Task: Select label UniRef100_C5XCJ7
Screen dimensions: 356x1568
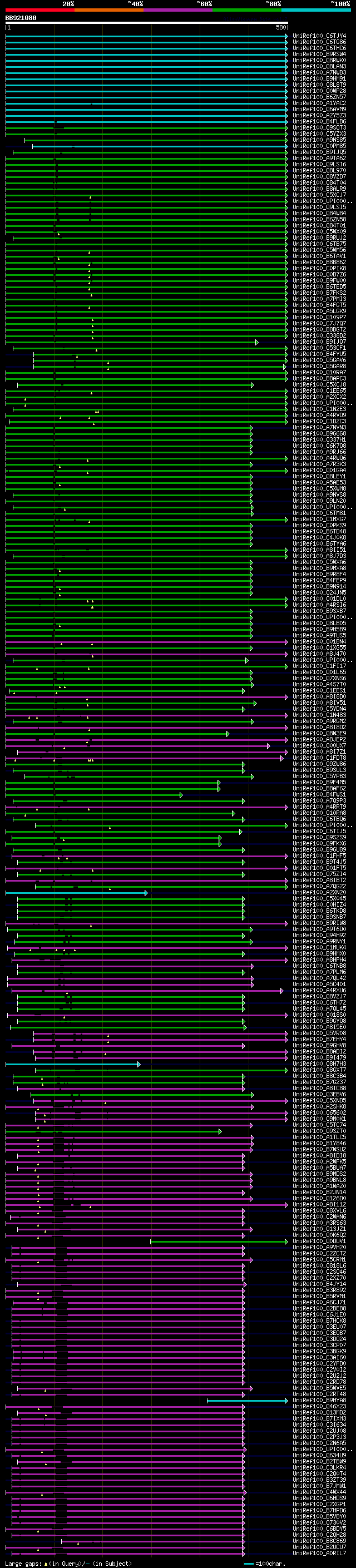Action: click(x=319, y=195)
